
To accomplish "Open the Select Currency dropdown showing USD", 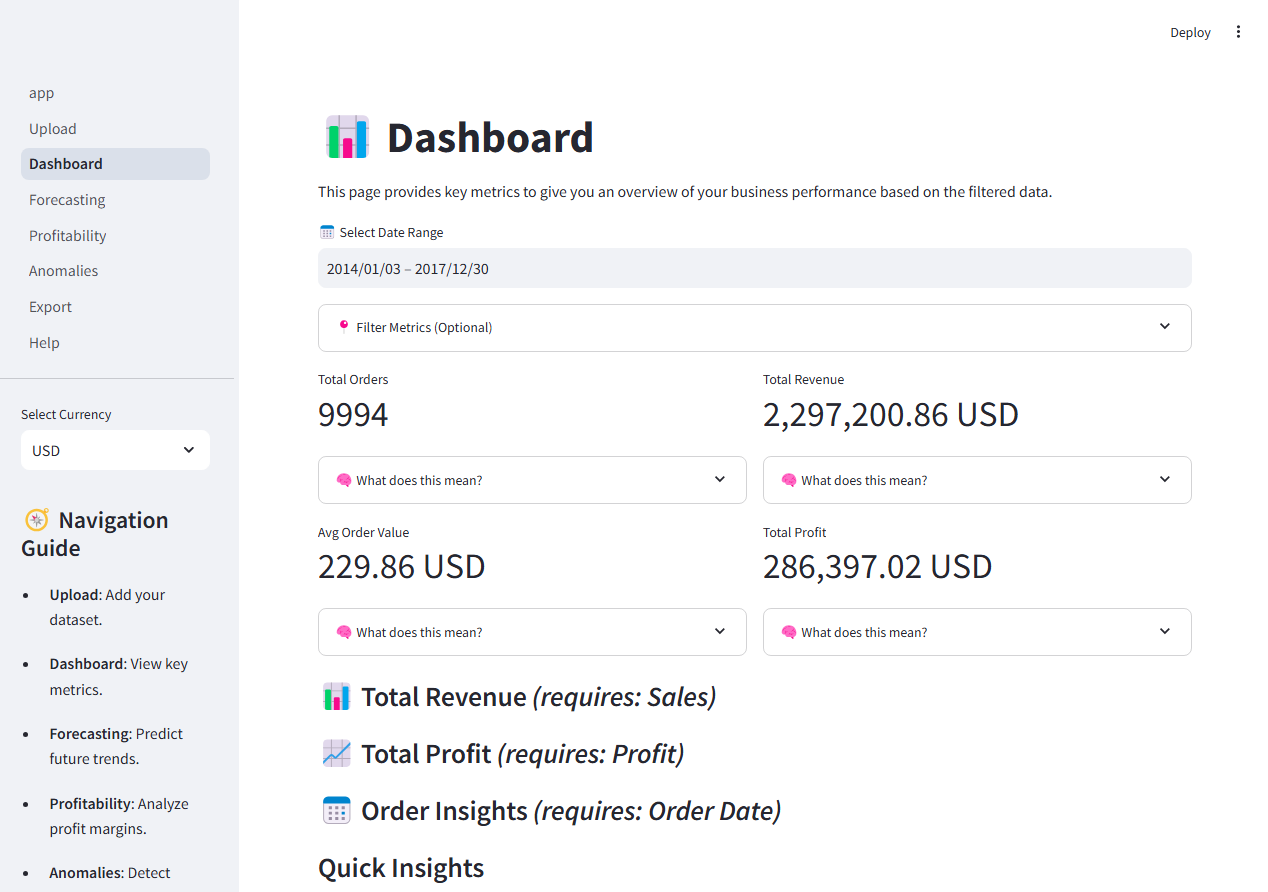I will 114,450.
